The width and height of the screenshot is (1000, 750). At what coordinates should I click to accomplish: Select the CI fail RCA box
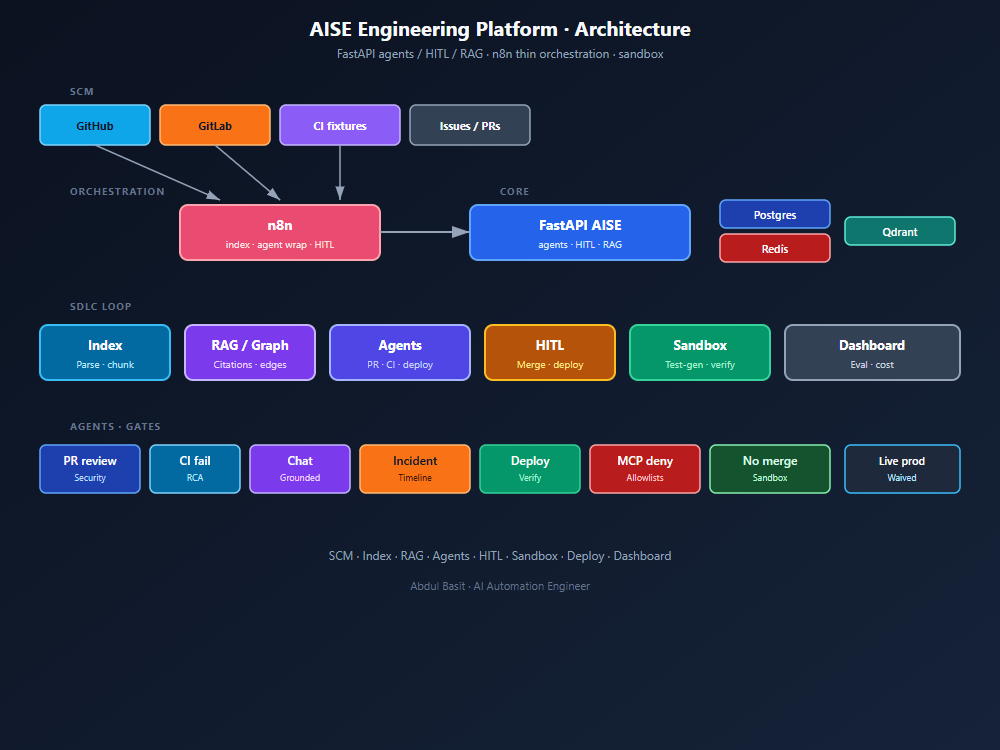click(195, 469)
